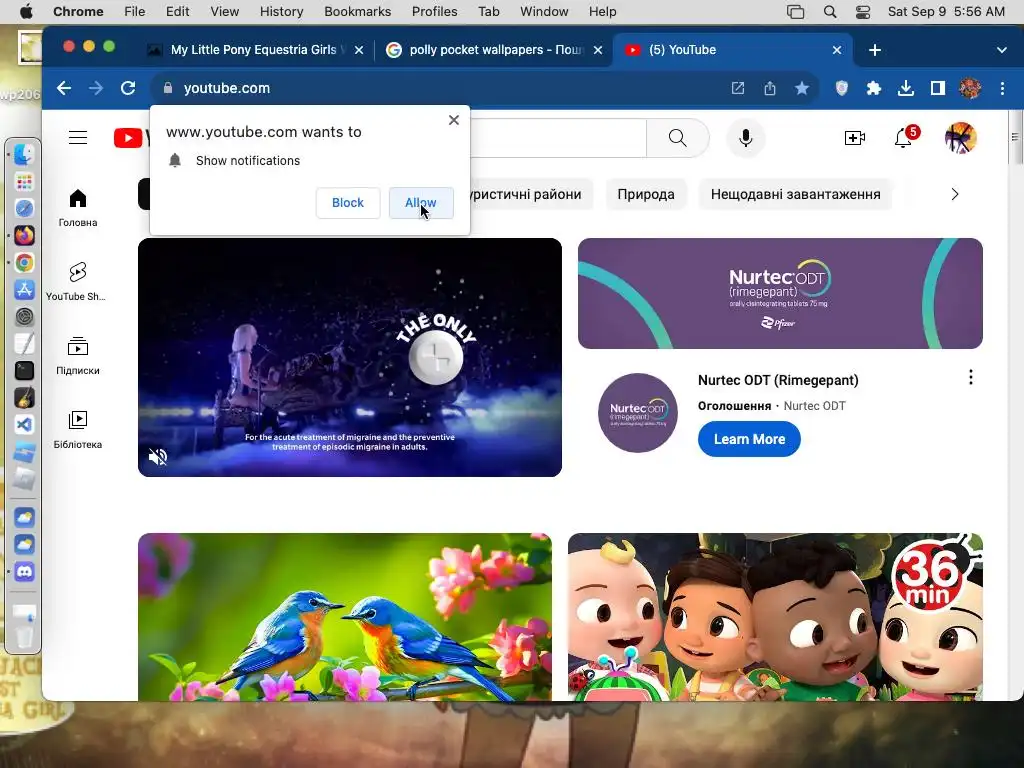The image size is (1024, 768).
Task: Open the Apple menu
Action: (x=25, y=12)
